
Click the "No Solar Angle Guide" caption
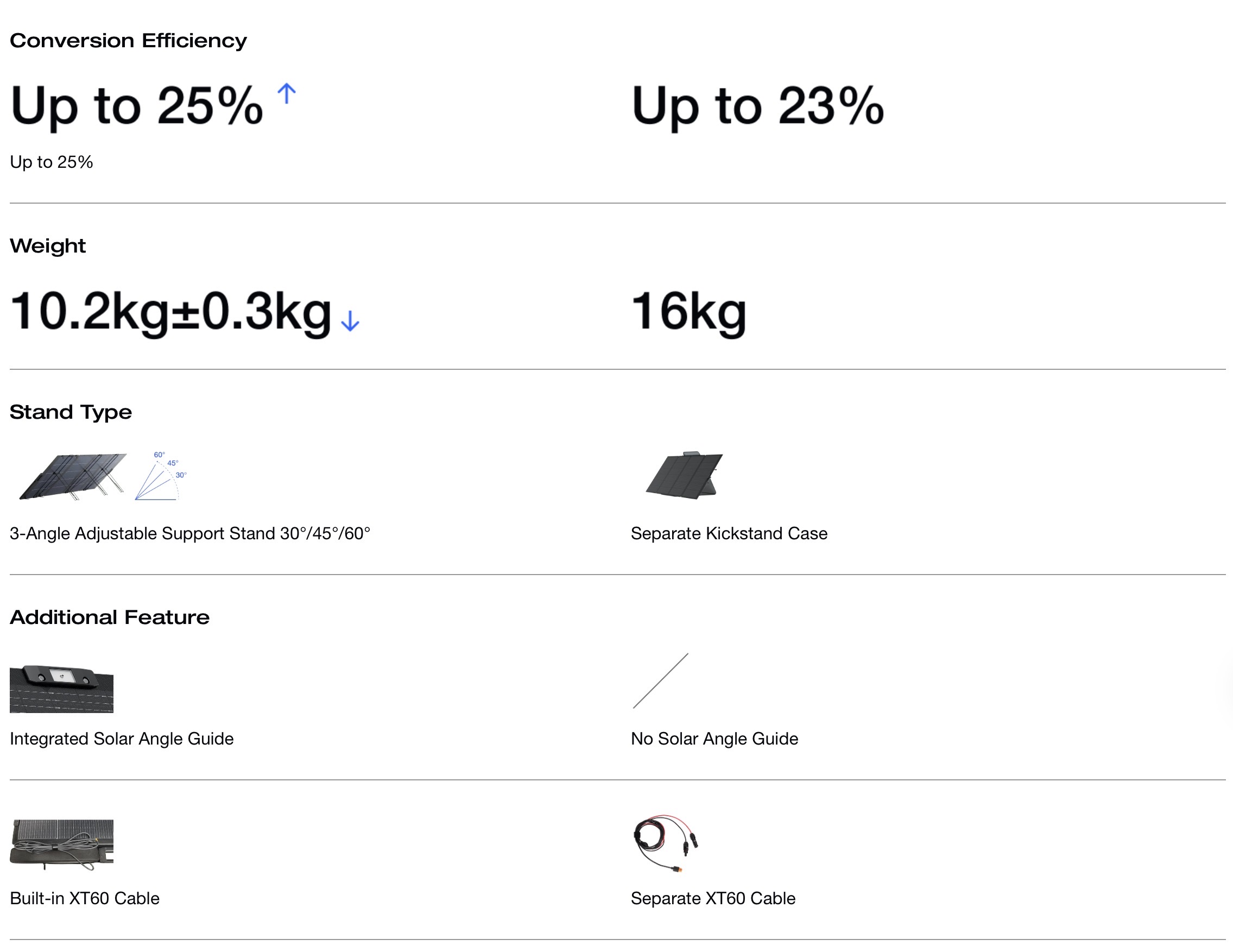pos(714,739)
